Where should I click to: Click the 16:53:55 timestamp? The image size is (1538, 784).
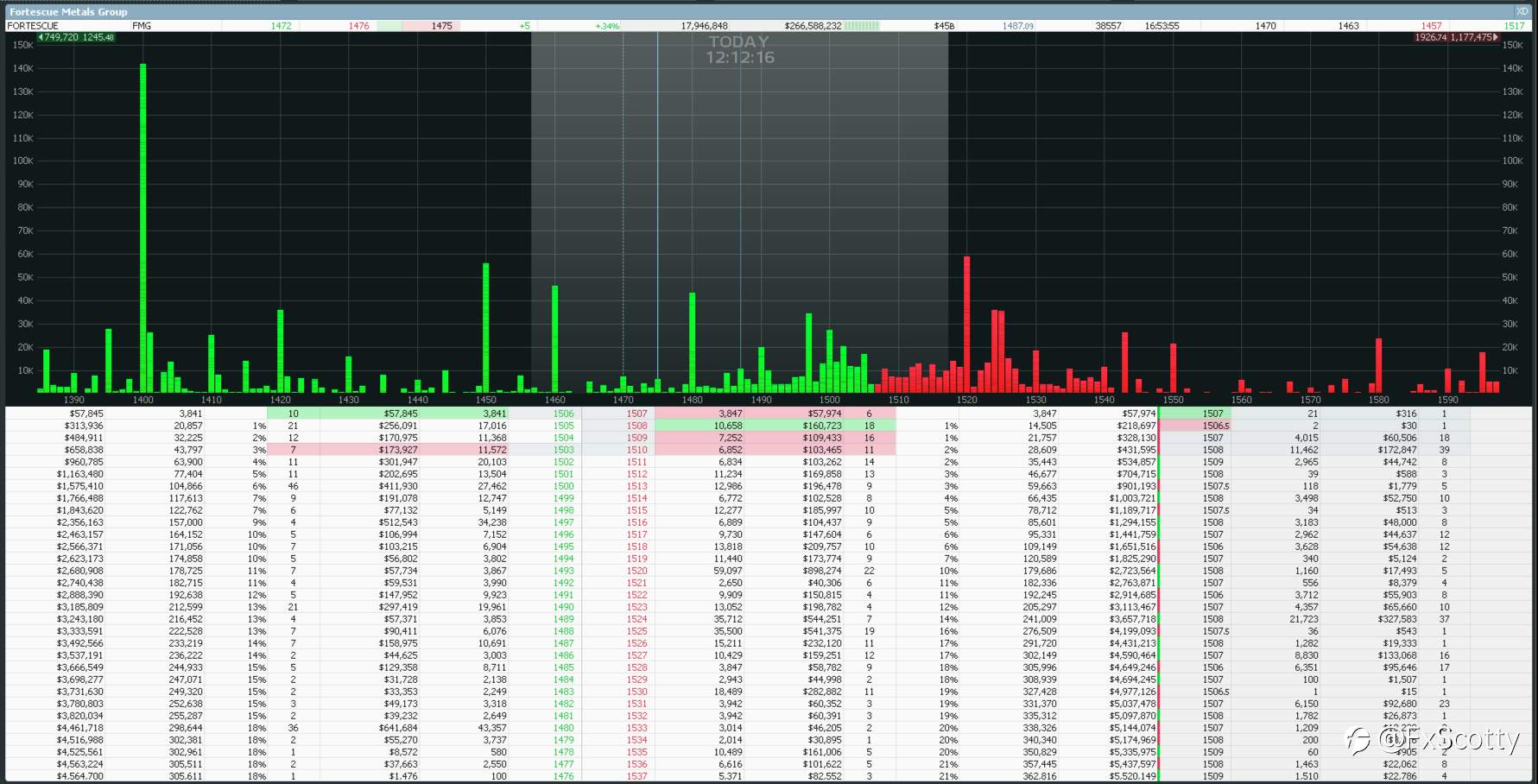[x=1161, y=26]
